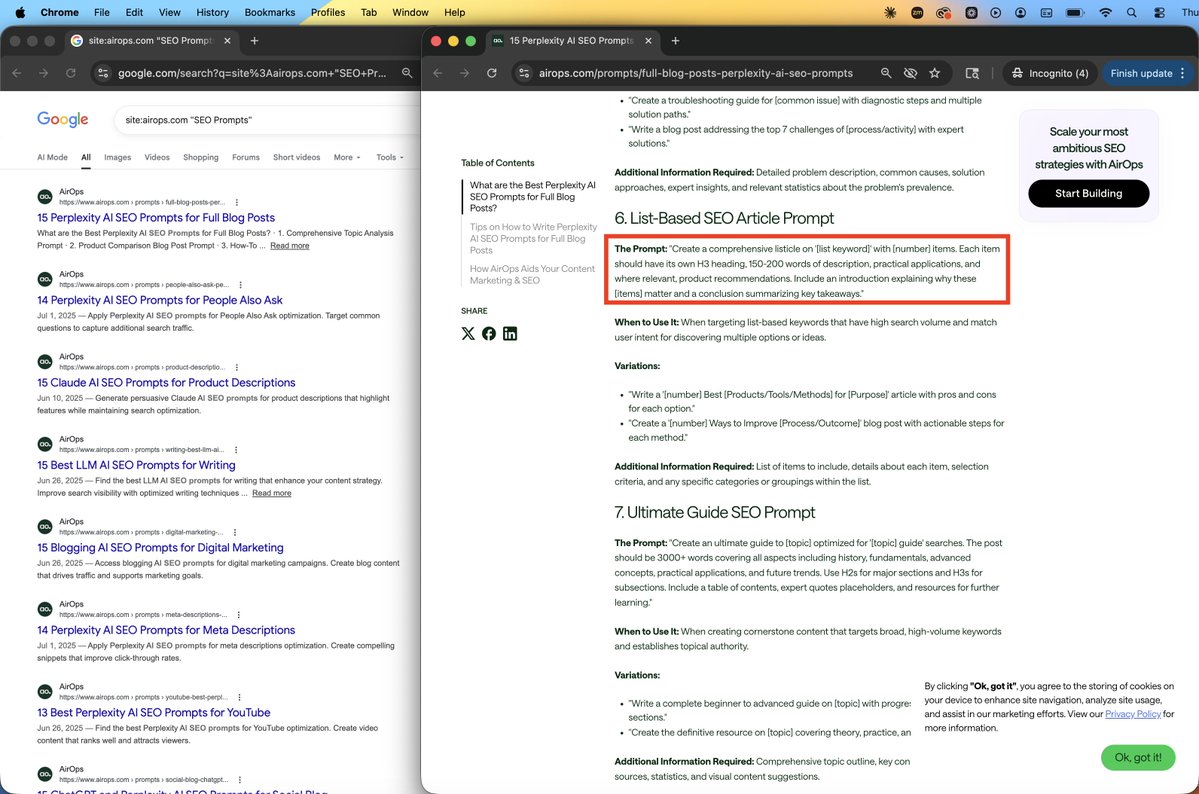Reload the AirOps page
The width and height of the screenshot is (1199, 794).
point(492,73)
